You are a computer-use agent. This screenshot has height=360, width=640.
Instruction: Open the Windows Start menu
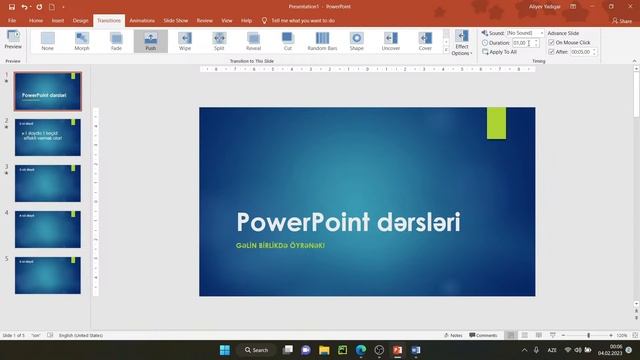click(224, 350)
